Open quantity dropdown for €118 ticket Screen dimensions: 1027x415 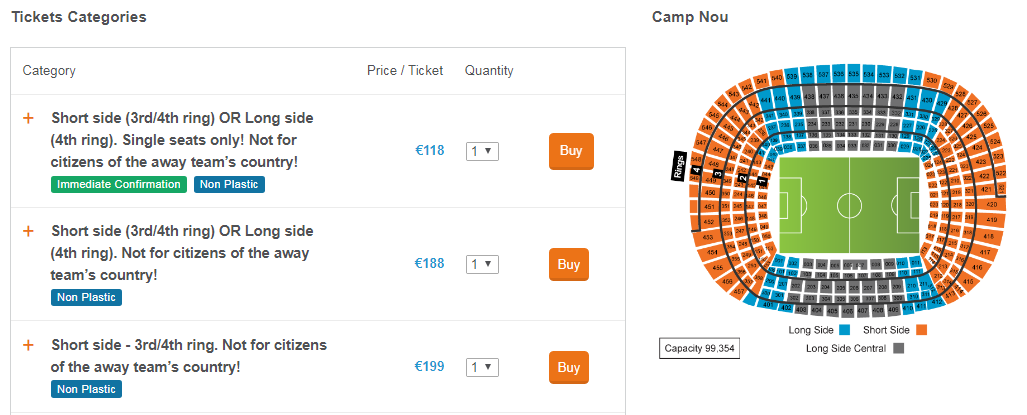482,151
